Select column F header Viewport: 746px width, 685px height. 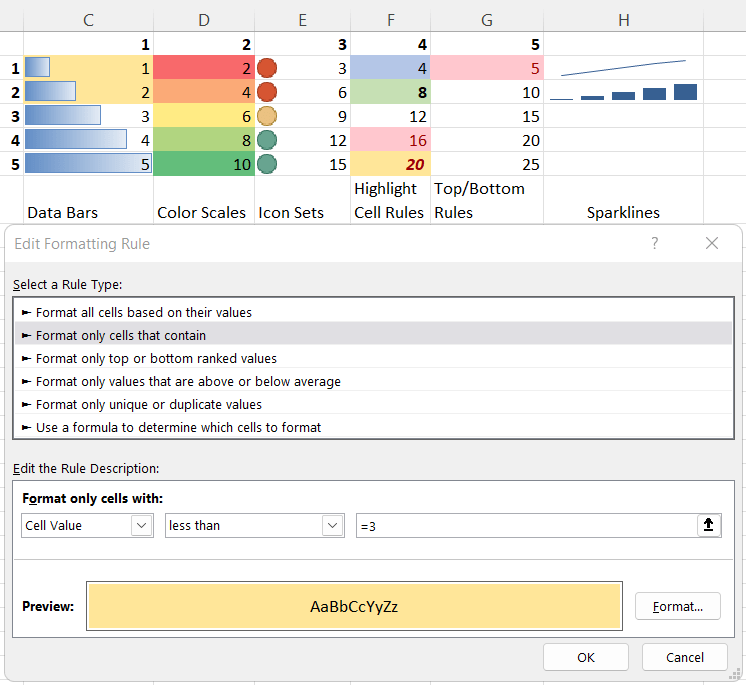[391, 20]
